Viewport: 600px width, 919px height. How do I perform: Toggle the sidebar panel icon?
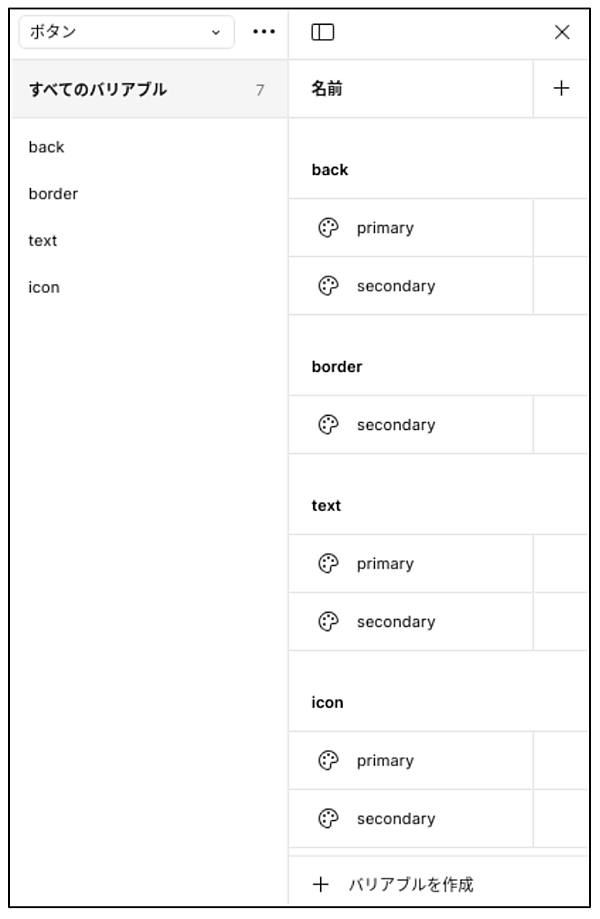tap(322, 32)
